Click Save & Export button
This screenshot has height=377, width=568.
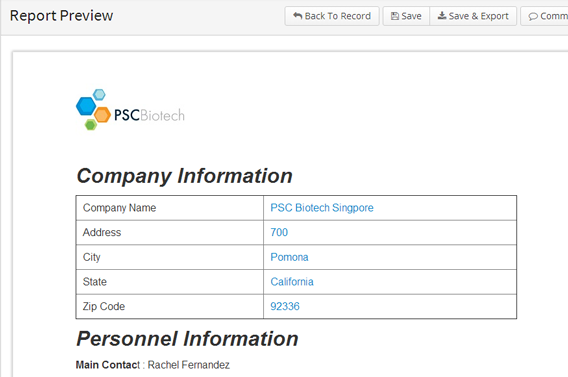(x=473, y=16)
